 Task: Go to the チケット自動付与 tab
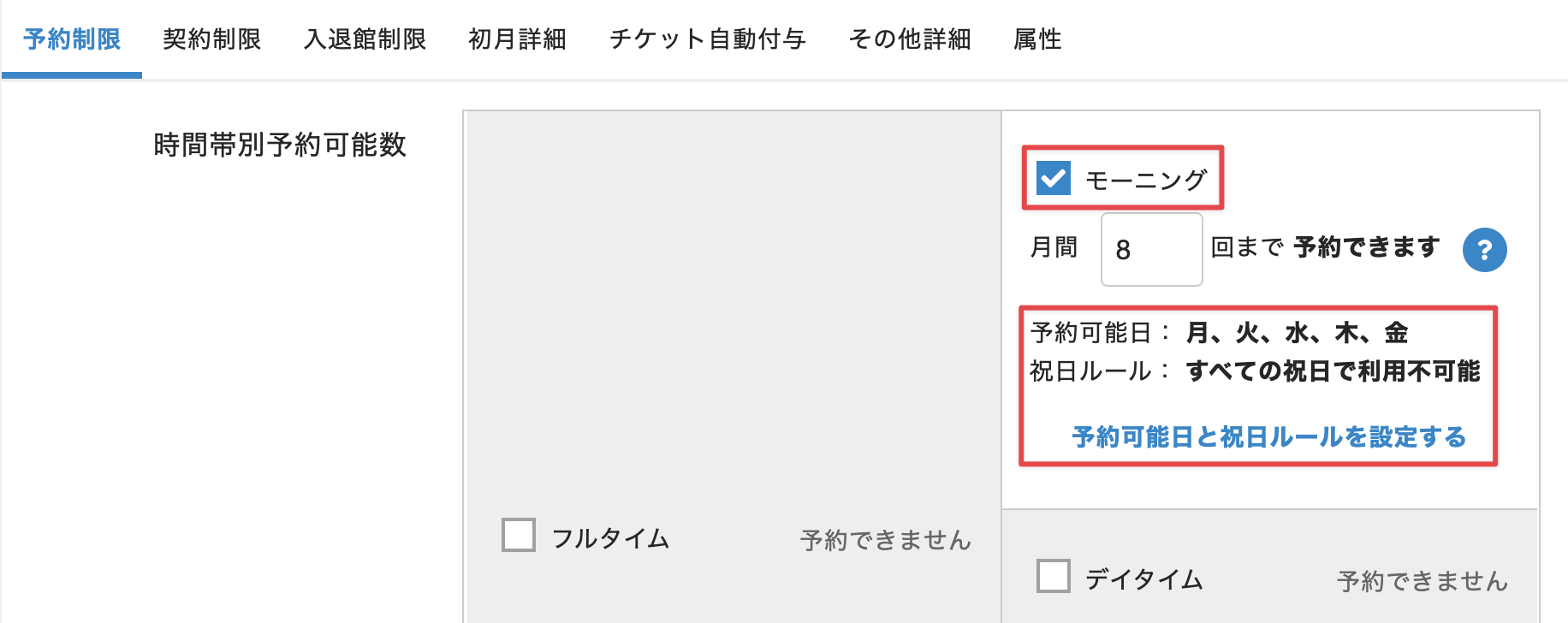pos(707,39)
